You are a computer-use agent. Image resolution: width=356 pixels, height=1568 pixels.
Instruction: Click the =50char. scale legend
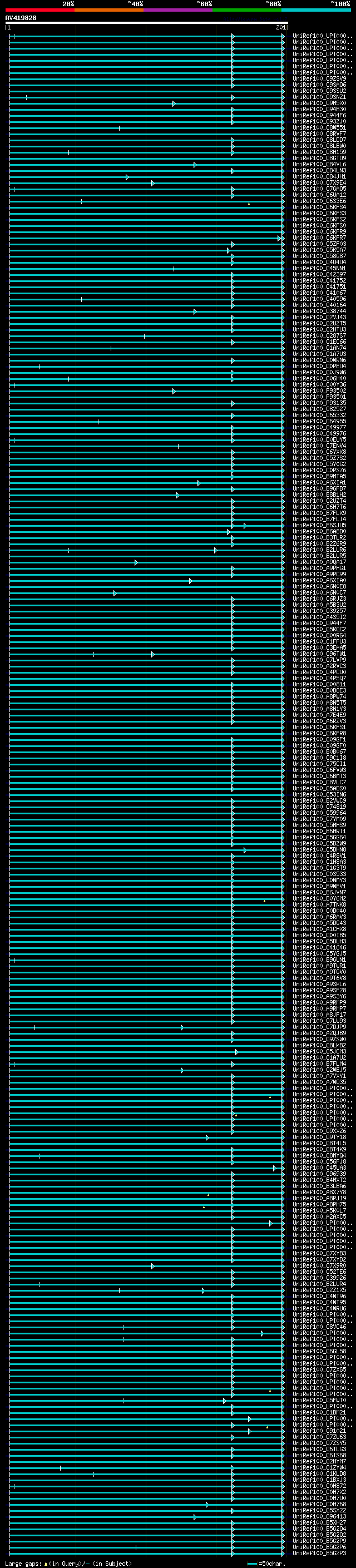(x=266, y=1563)
